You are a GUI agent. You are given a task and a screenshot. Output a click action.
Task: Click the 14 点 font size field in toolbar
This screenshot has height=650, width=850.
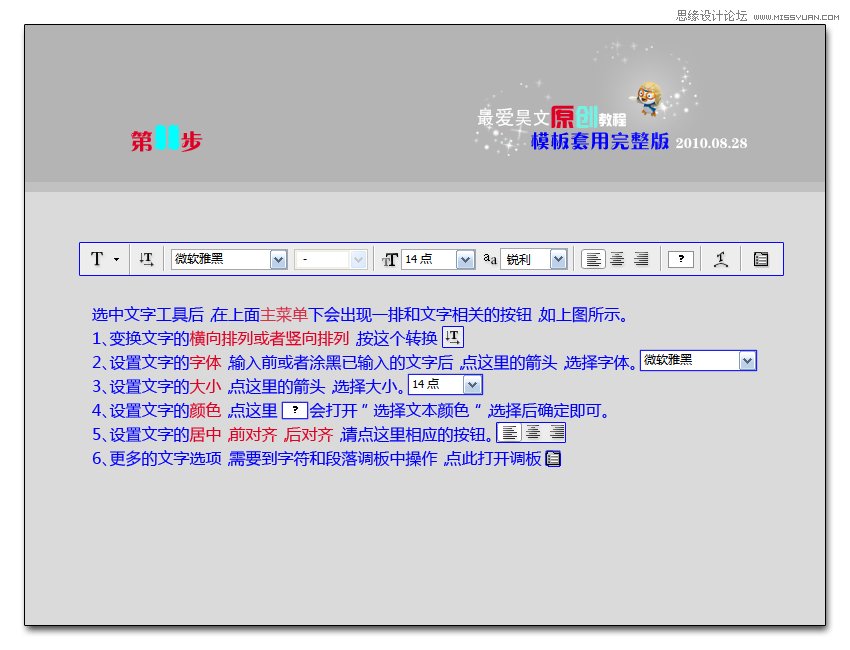pyautogui.click(x=429, y=259)
